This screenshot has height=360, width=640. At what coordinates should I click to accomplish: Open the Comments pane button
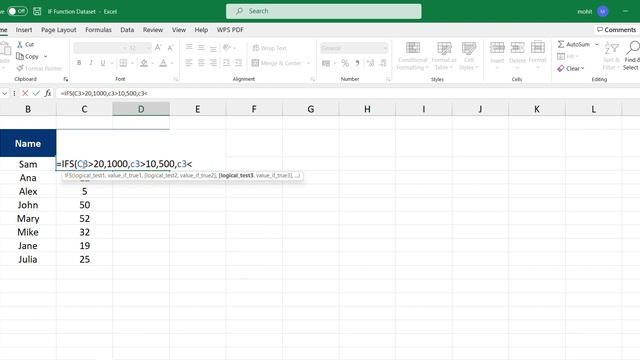pyautogui.click(x=616, y=30)
